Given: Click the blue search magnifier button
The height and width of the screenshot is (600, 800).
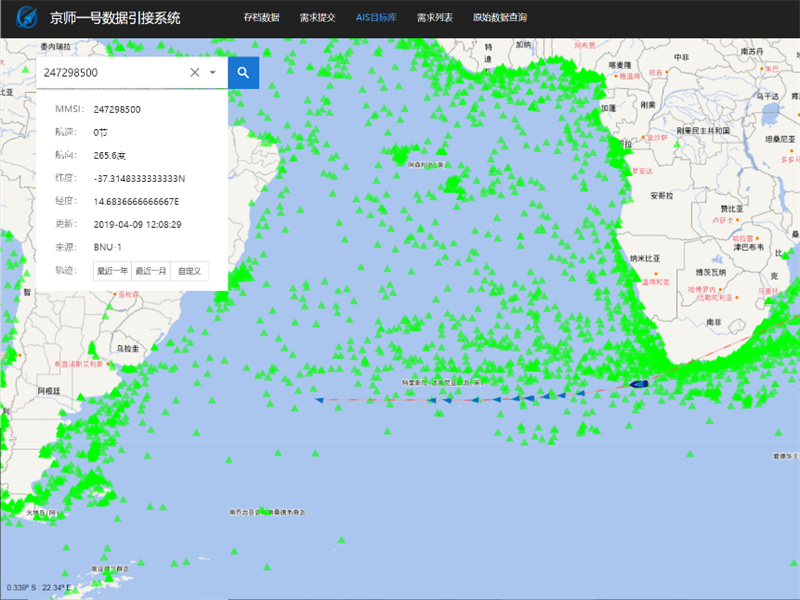Looking at the screenshot, I should (x=243, y=72).
